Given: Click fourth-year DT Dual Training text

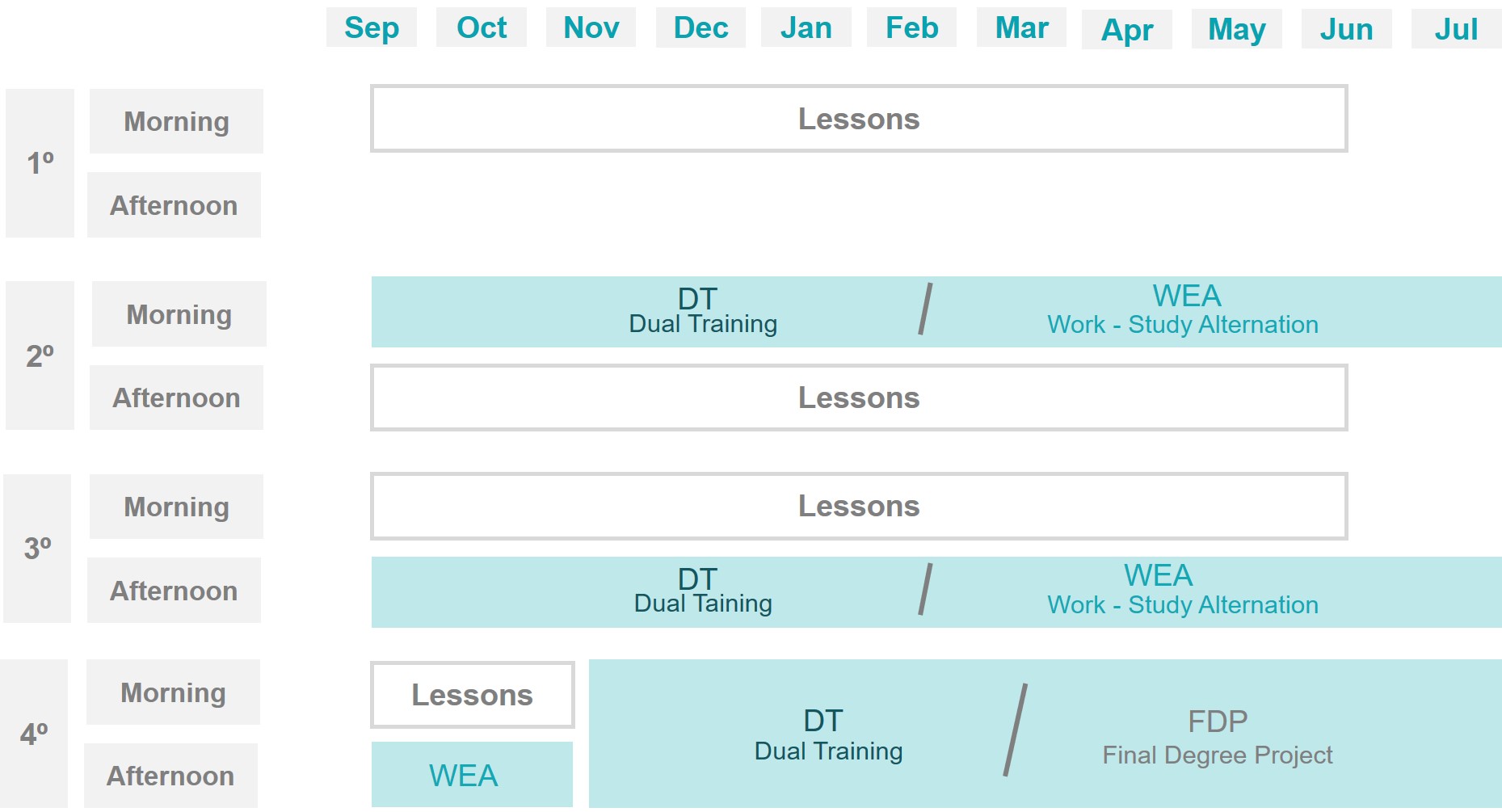Looking at the screenshot, I should tap(828, 735).
